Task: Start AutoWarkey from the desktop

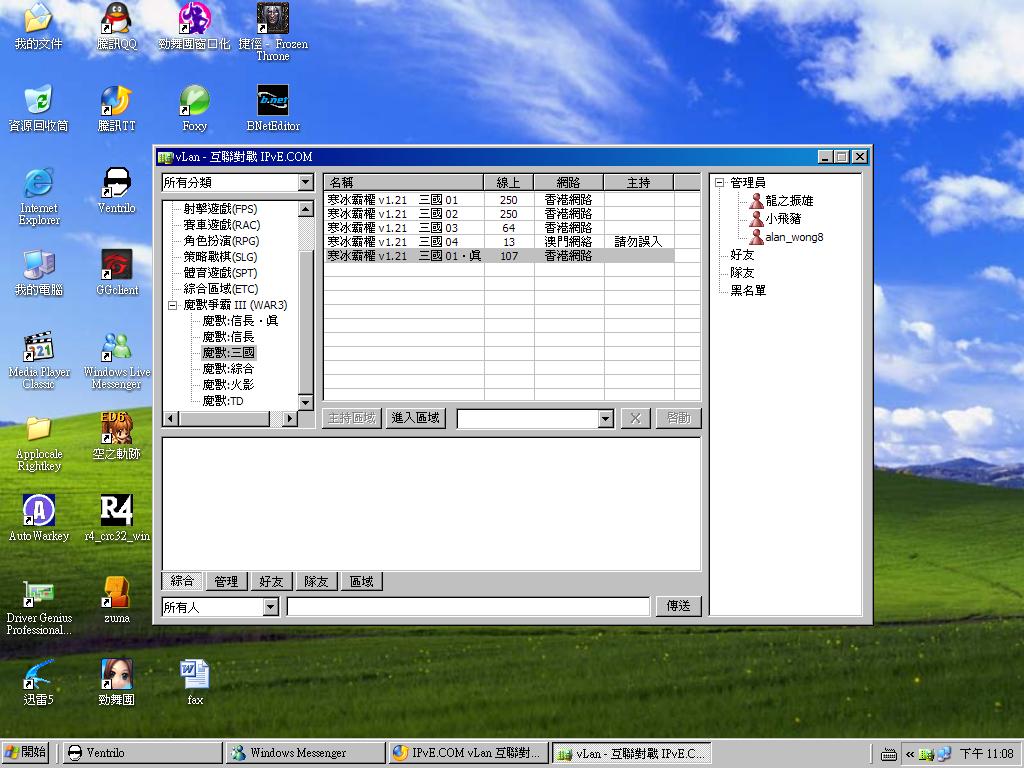Action: pos(38,513)
